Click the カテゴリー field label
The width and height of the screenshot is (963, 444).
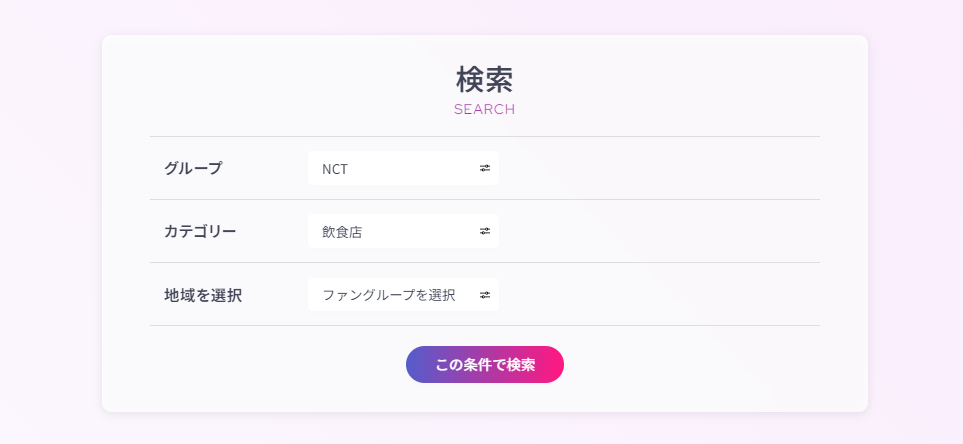click(x=200, y=231)
